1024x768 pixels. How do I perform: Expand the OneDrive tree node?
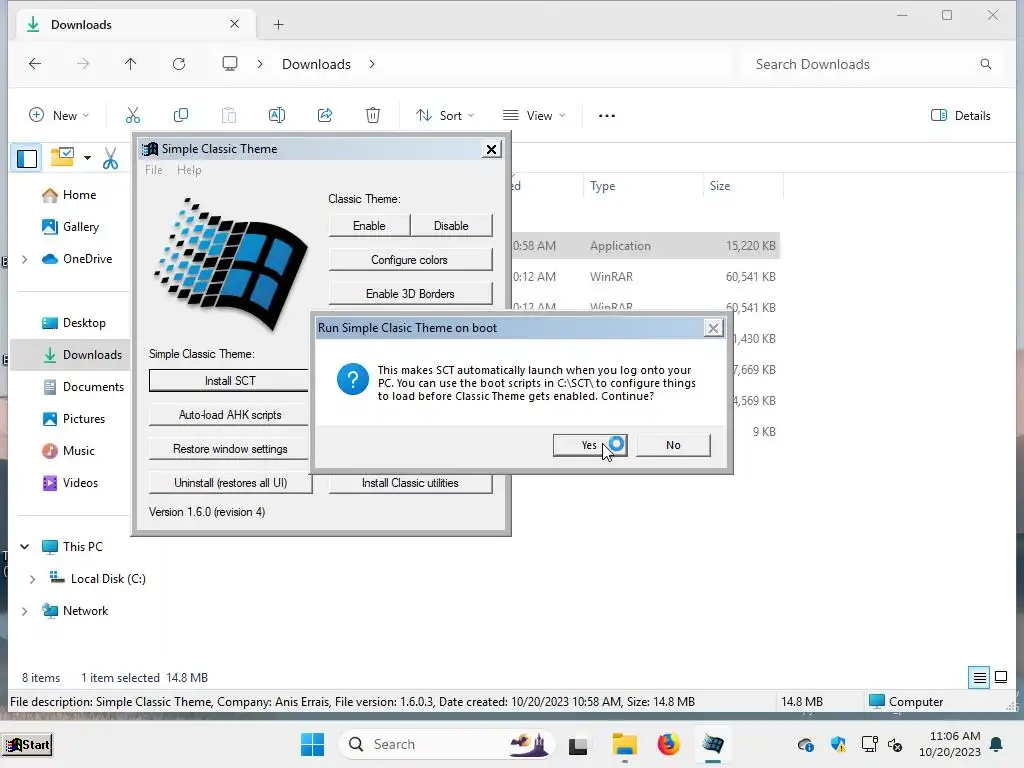click(x=25, y=259)
